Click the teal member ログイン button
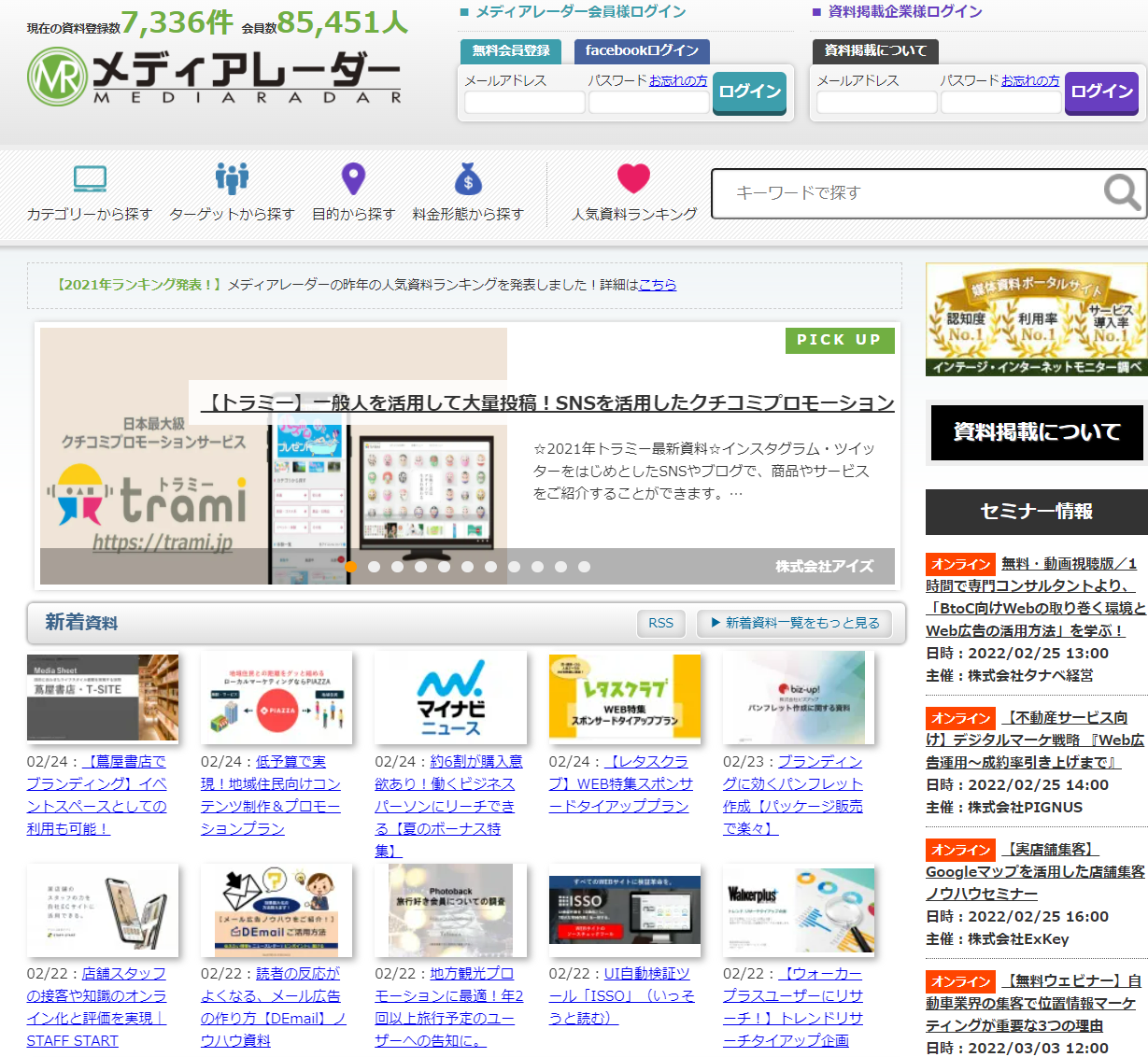Screen dimensions: 1148x1057 click(x=749, y=92)
